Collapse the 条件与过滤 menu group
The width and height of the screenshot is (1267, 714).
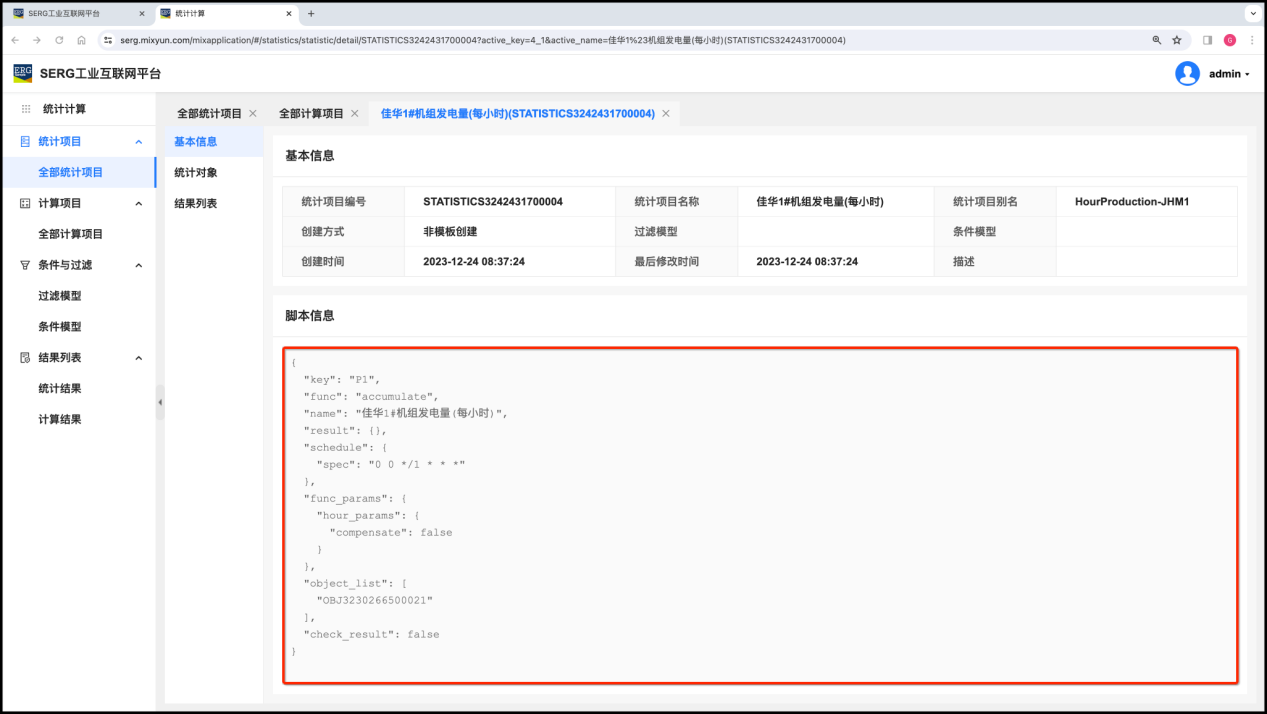pyautogui.click(x=139, y=266)
